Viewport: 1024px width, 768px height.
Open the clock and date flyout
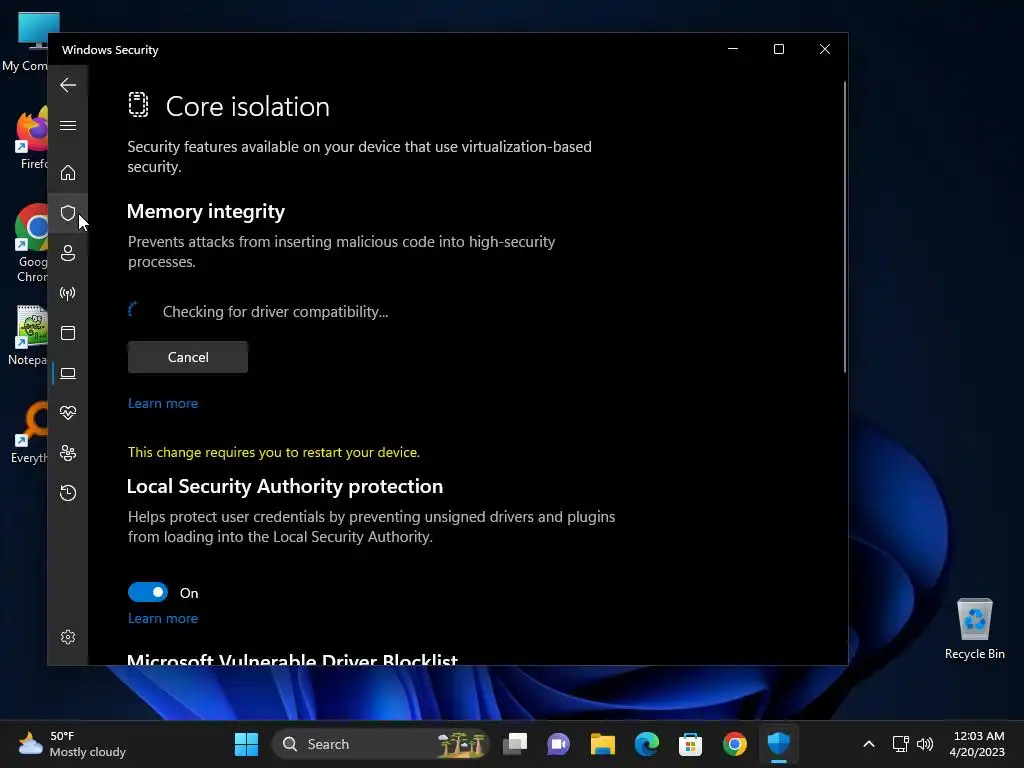977,744
